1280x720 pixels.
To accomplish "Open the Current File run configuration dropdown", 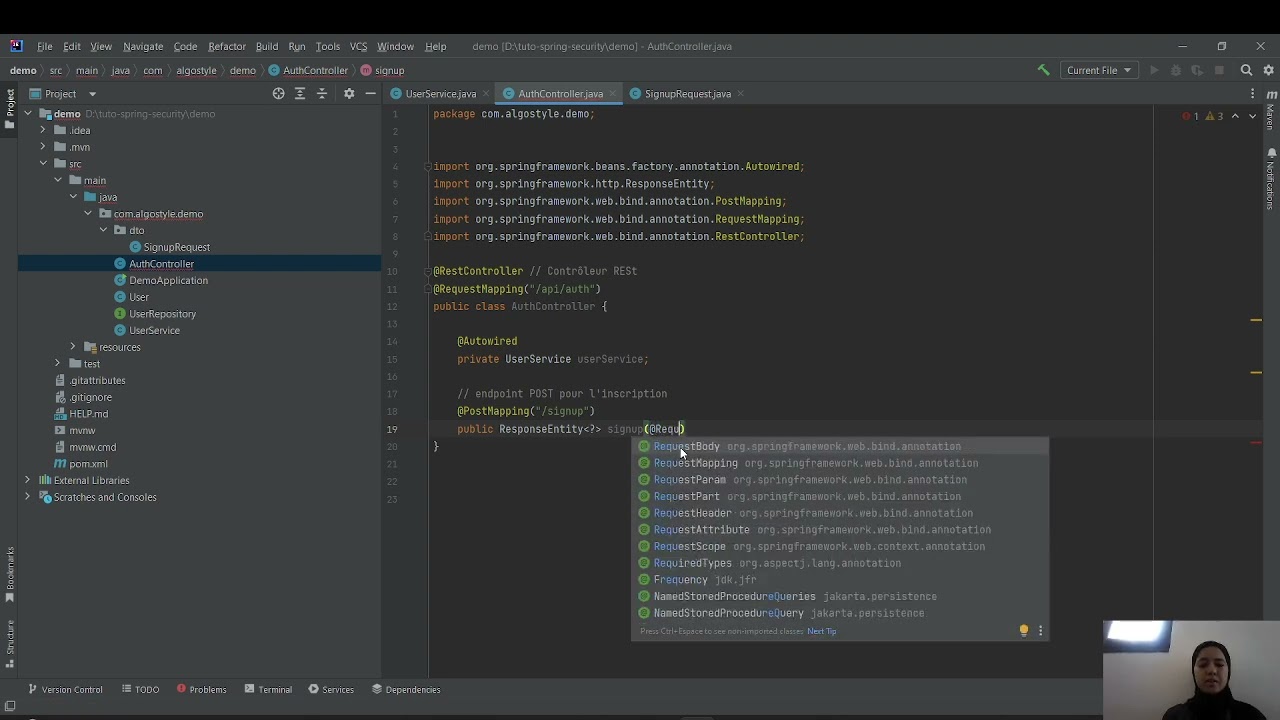I will 1098,70.
